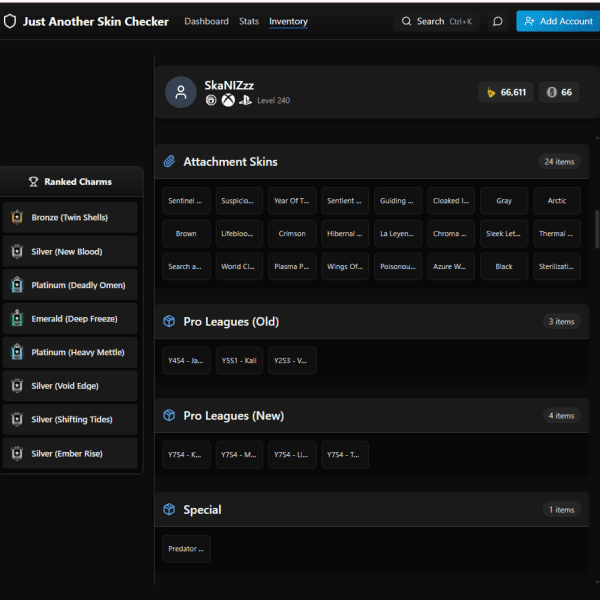Click the Add Account person icon
The width and height of the screenshot is (600, 600).
coord(529,21)
